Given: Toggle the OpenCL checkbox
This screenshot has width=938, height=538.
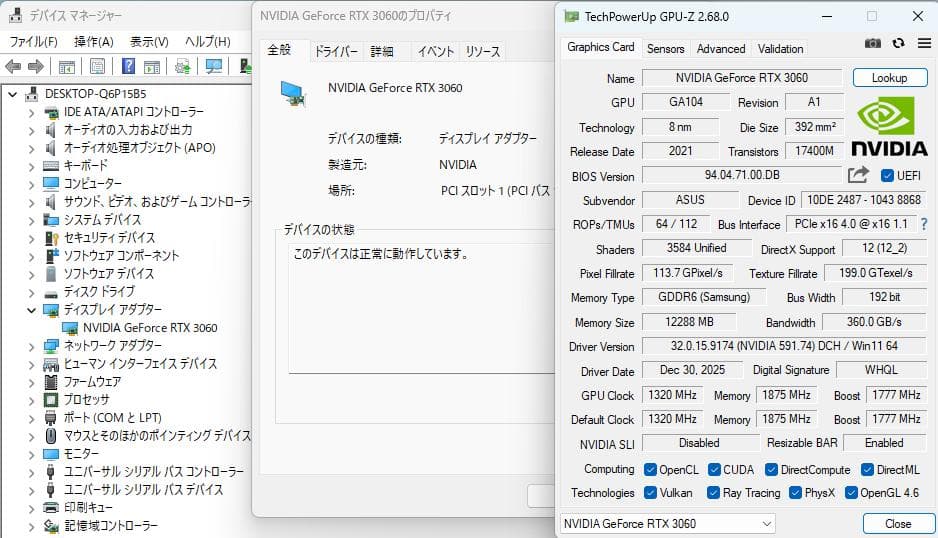Looking at the screenshot, I should pyautogui.click(x=650, y=470).
